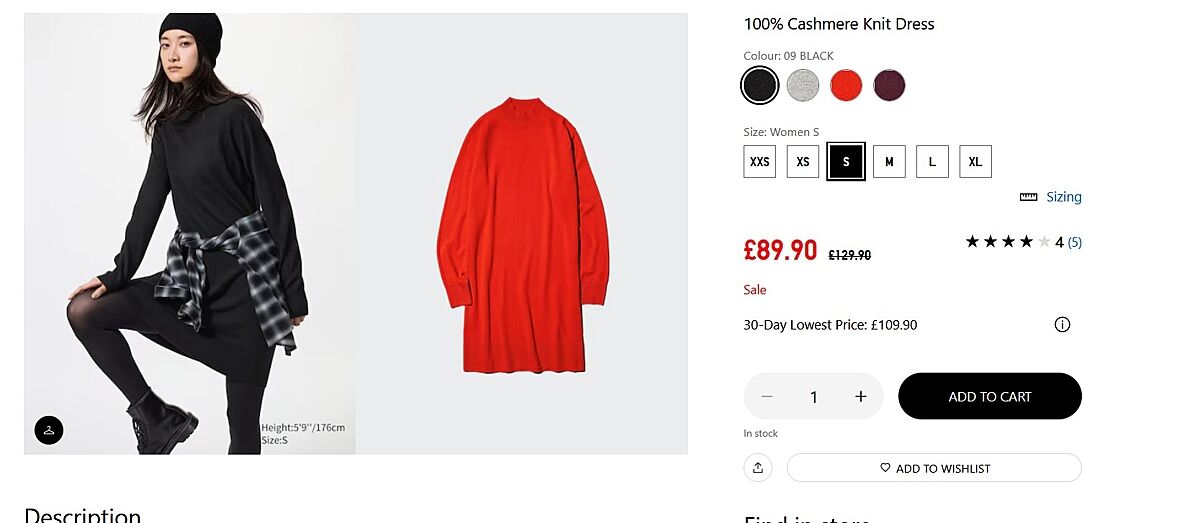This screenshot has height=523, width=1200.
Task: Select size XS
Action: [803, 161]
